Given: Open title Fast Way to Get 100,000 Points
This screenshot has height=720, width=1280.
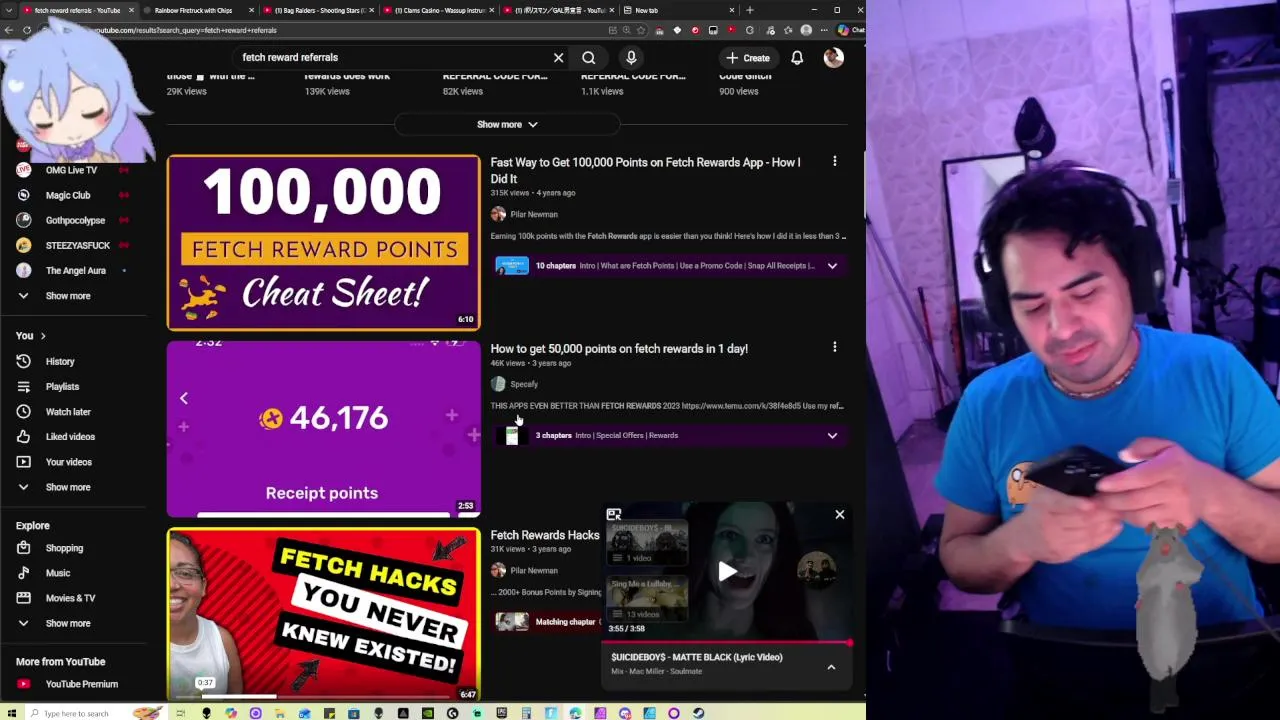Looking at the screenshot, I should point(645,170).
